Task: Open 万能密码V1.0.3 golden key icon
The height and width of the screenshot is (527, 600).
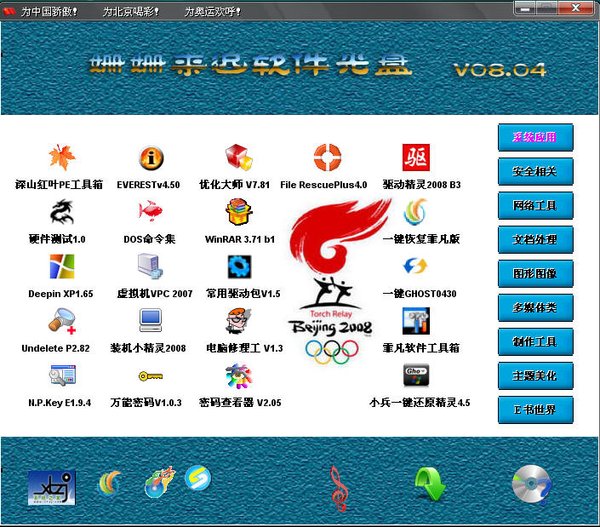Action: tap(151, 376)
